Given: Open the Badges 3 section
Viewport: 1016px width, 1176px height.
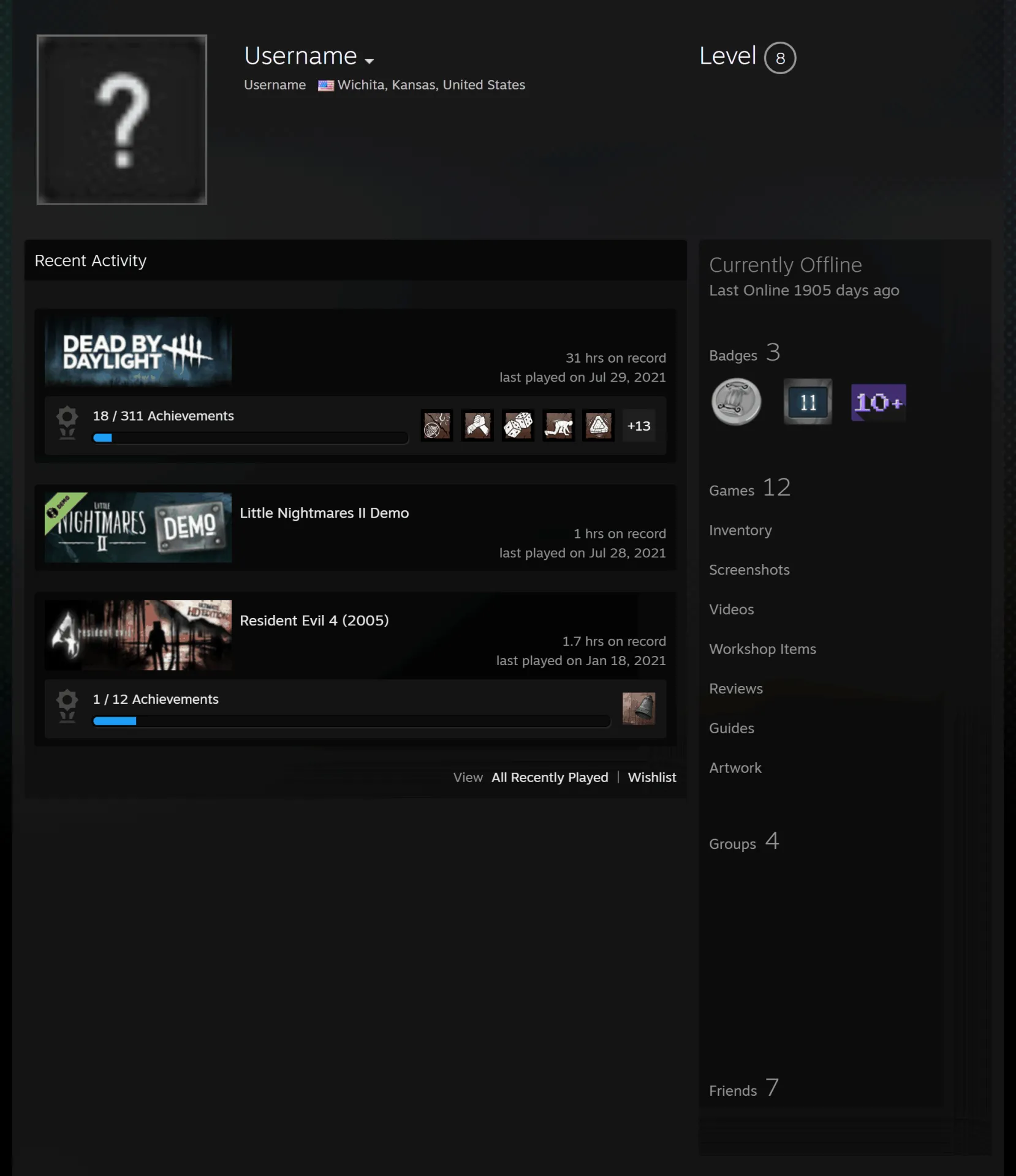Looking at the screenshot, I should pyautogui.click(x=745, y=353).
